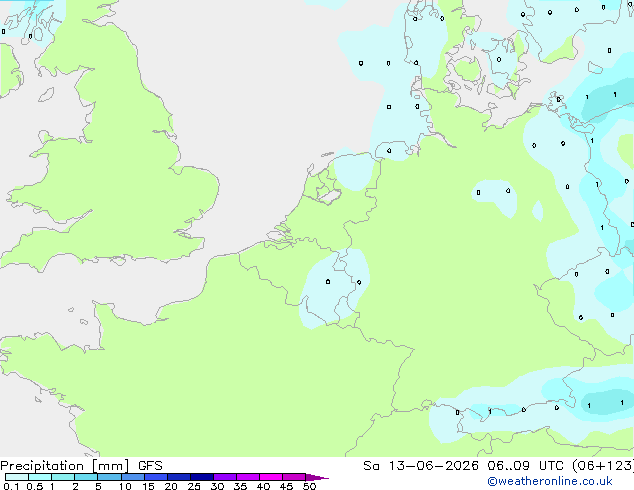Click the 1 mm legend color swatch
The image size is (634, 490).
63,477
